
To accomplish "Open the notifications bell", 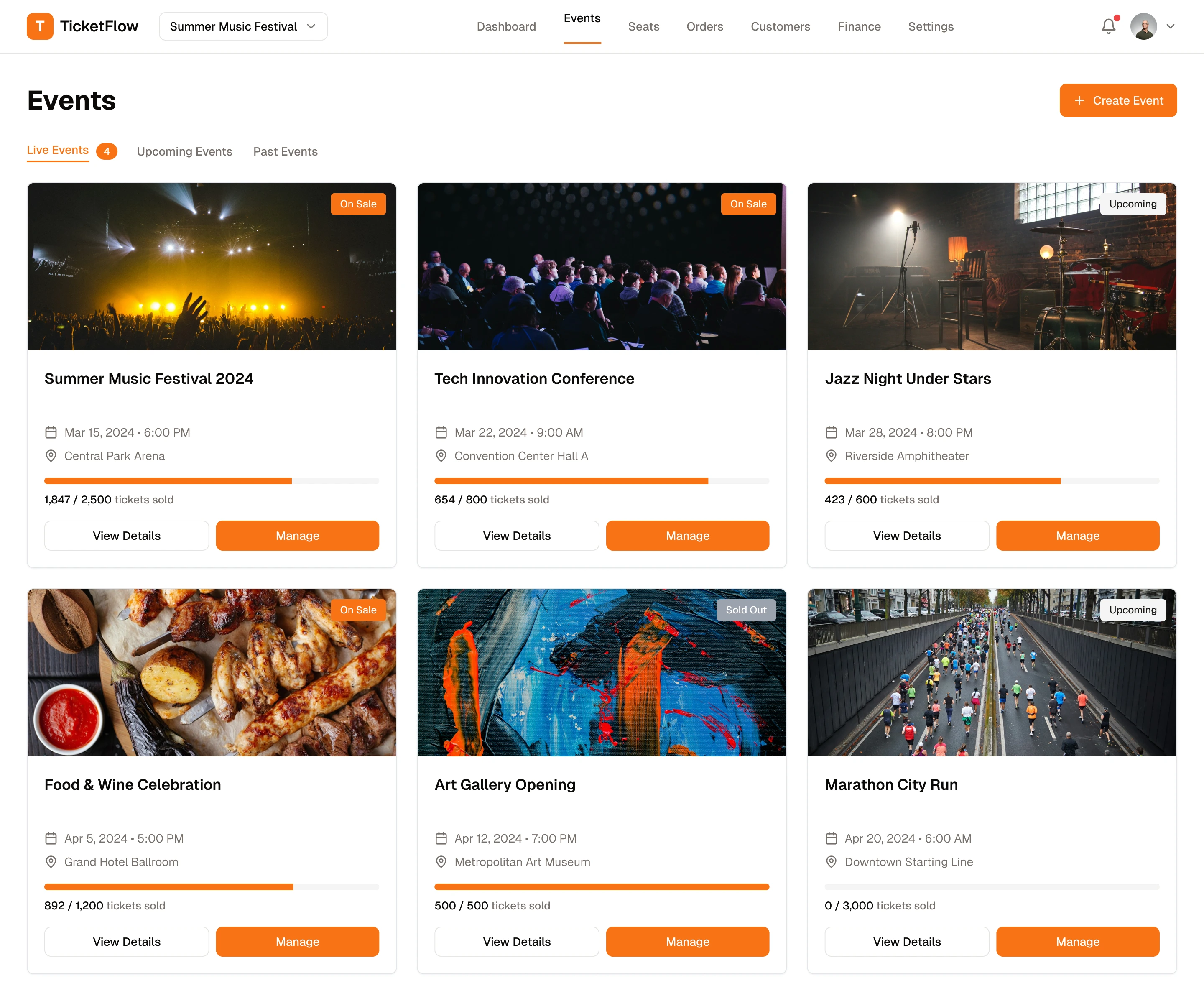I will pyautogui.click(x=1108, y=26).
